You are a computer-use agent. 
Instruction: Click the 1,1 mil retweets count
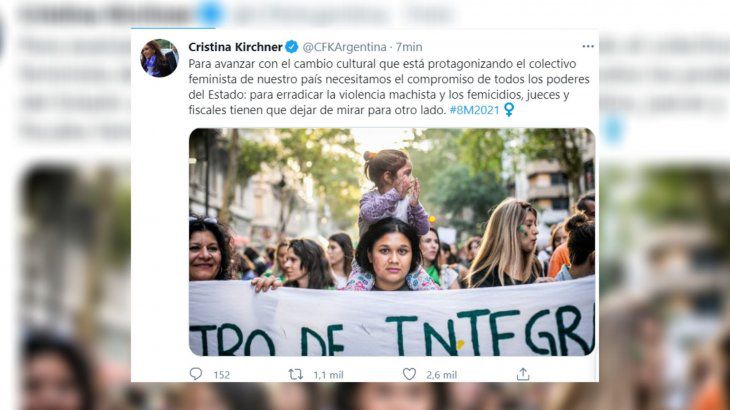coord(328,375)
